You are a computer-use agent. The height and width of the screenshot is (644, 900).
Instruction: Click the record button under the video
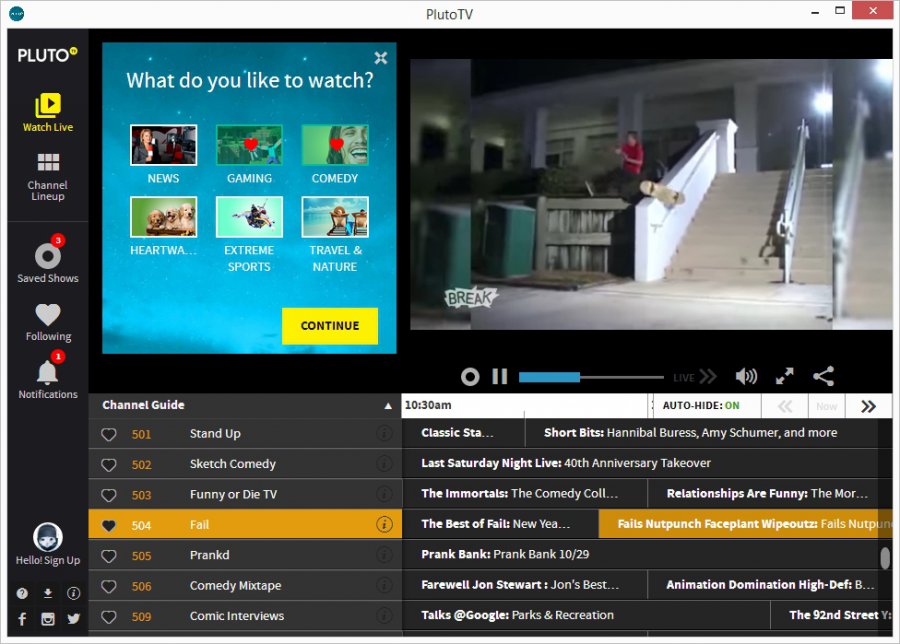point(470,377)
